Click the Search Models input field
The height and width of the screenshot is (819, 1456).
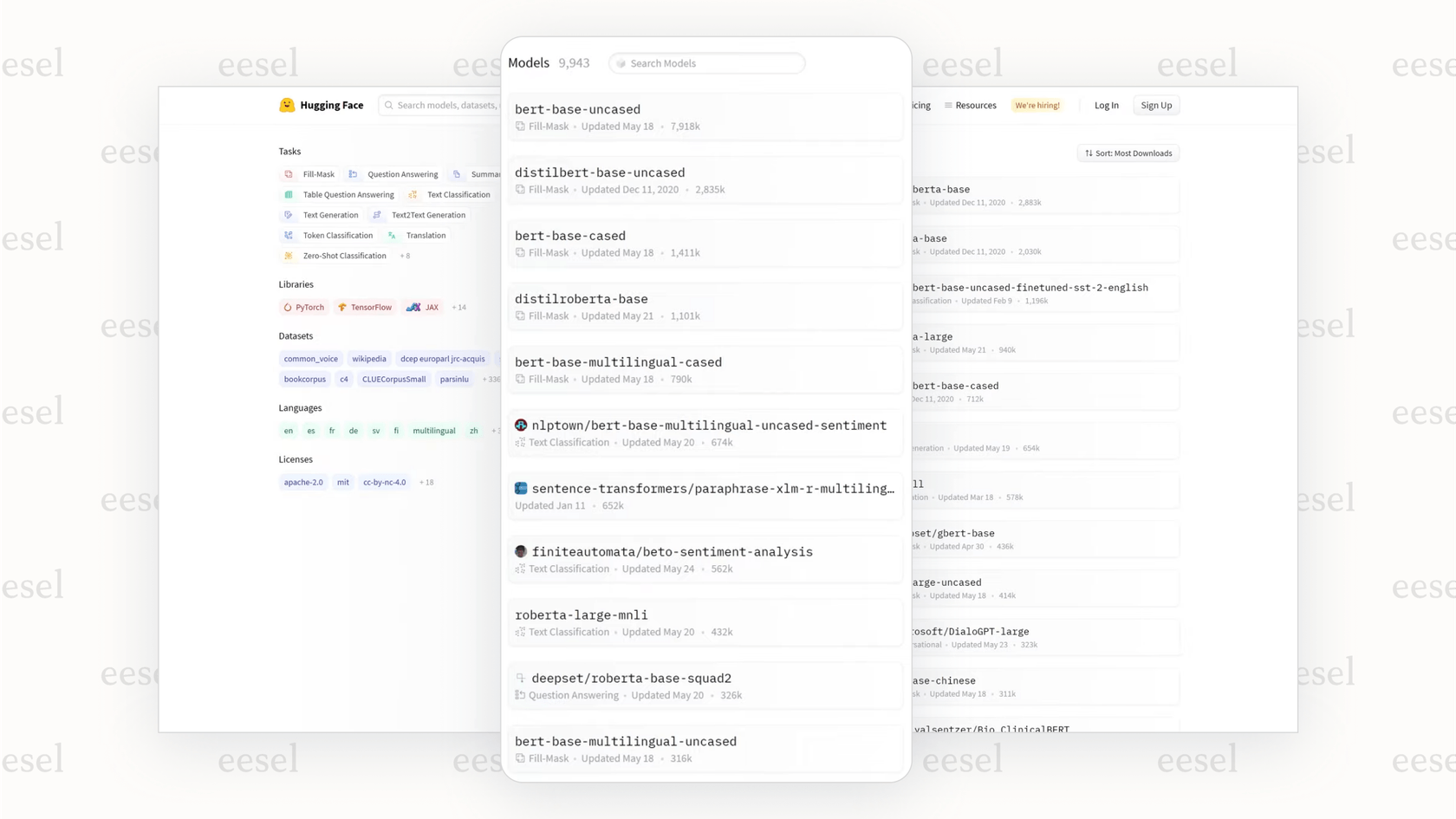pos(706,62)
